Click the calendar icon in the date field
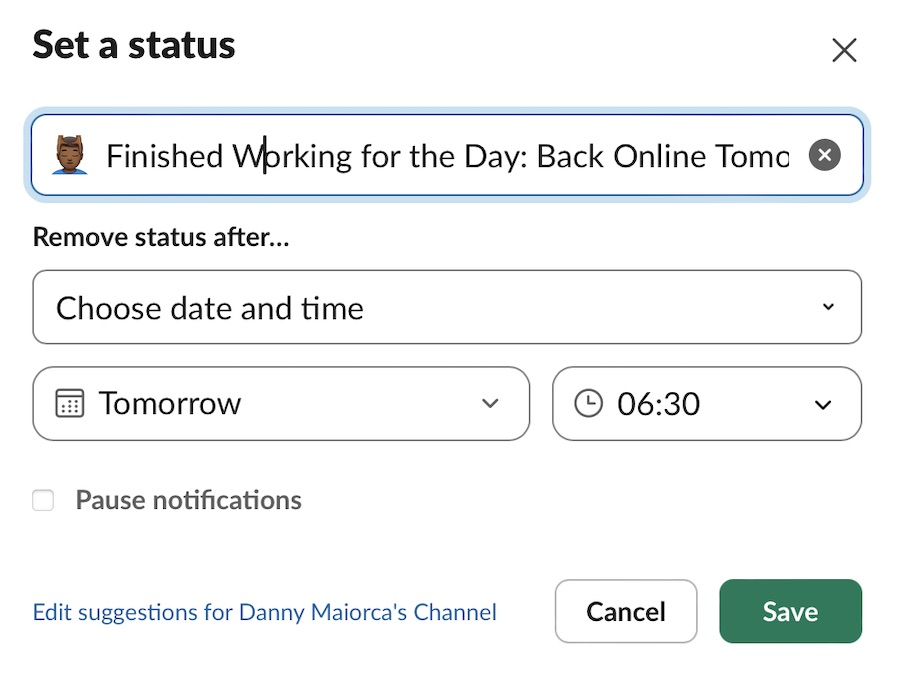900x673 pixels. point(69,404)
